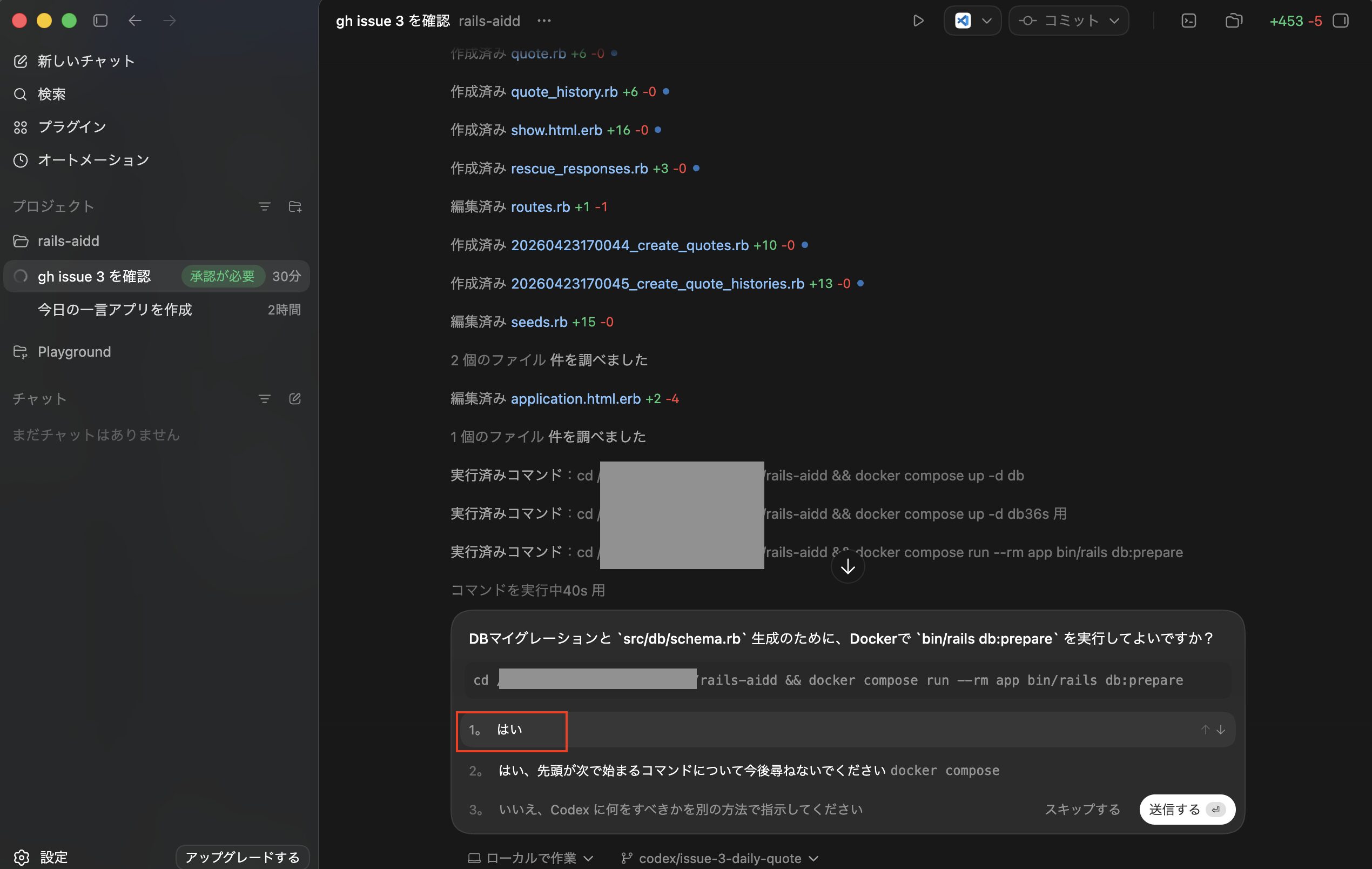Image resolution: width=1372 pixels, height=869 pixels.
Task: Click the アップグレードする button
Action: (x=242, y=857)
